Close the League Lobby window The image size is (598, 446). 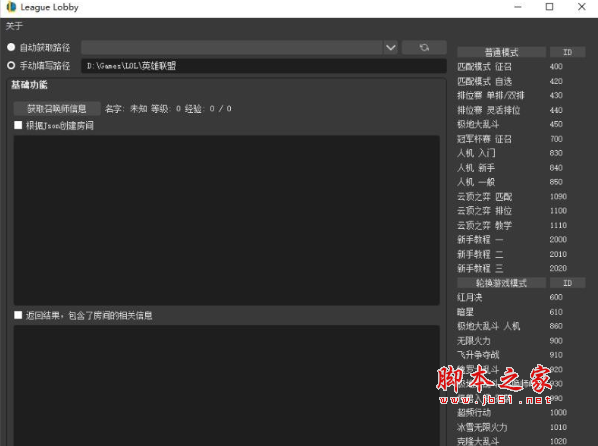coord(582,7)
